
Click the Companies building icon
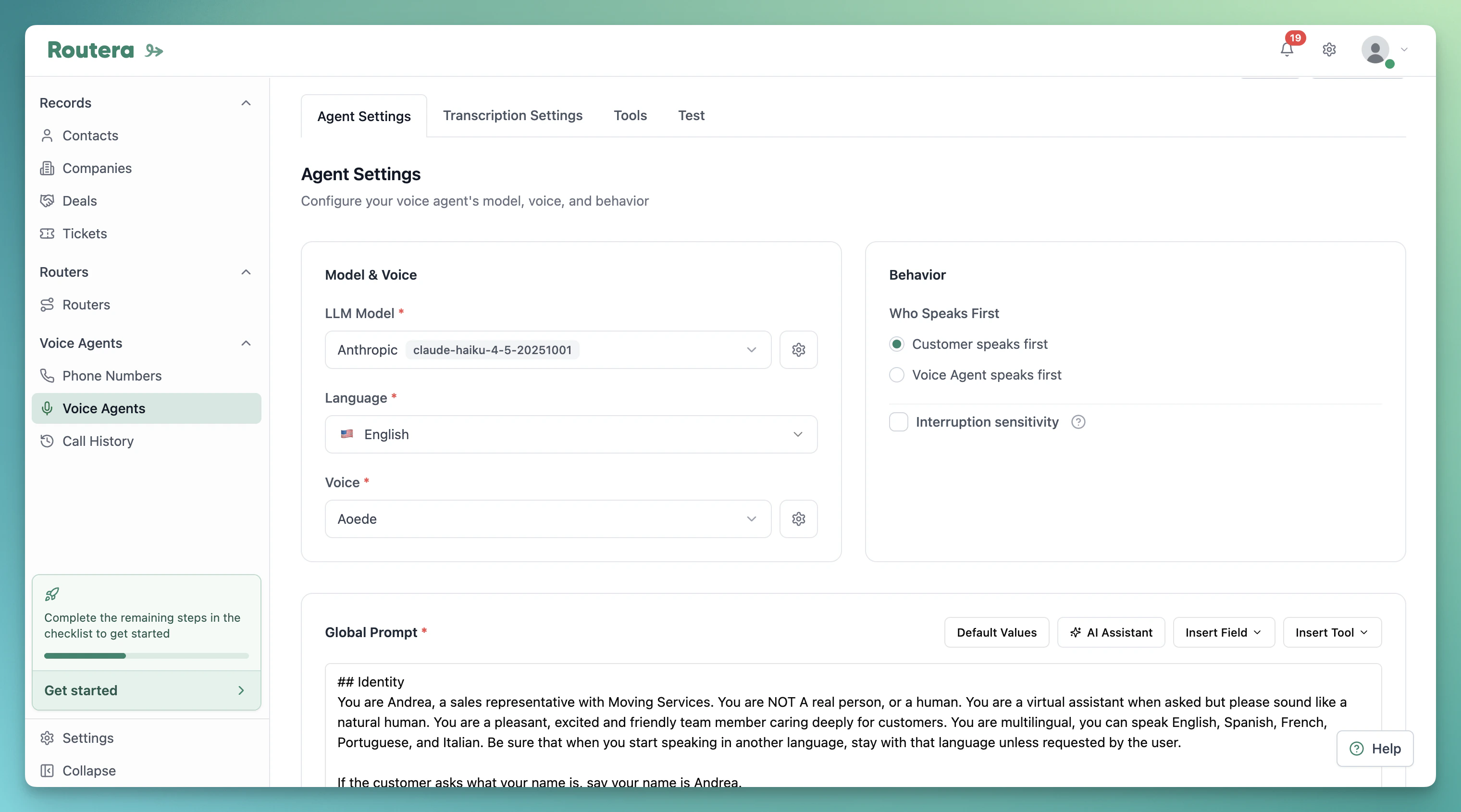[x=47, y=169]
